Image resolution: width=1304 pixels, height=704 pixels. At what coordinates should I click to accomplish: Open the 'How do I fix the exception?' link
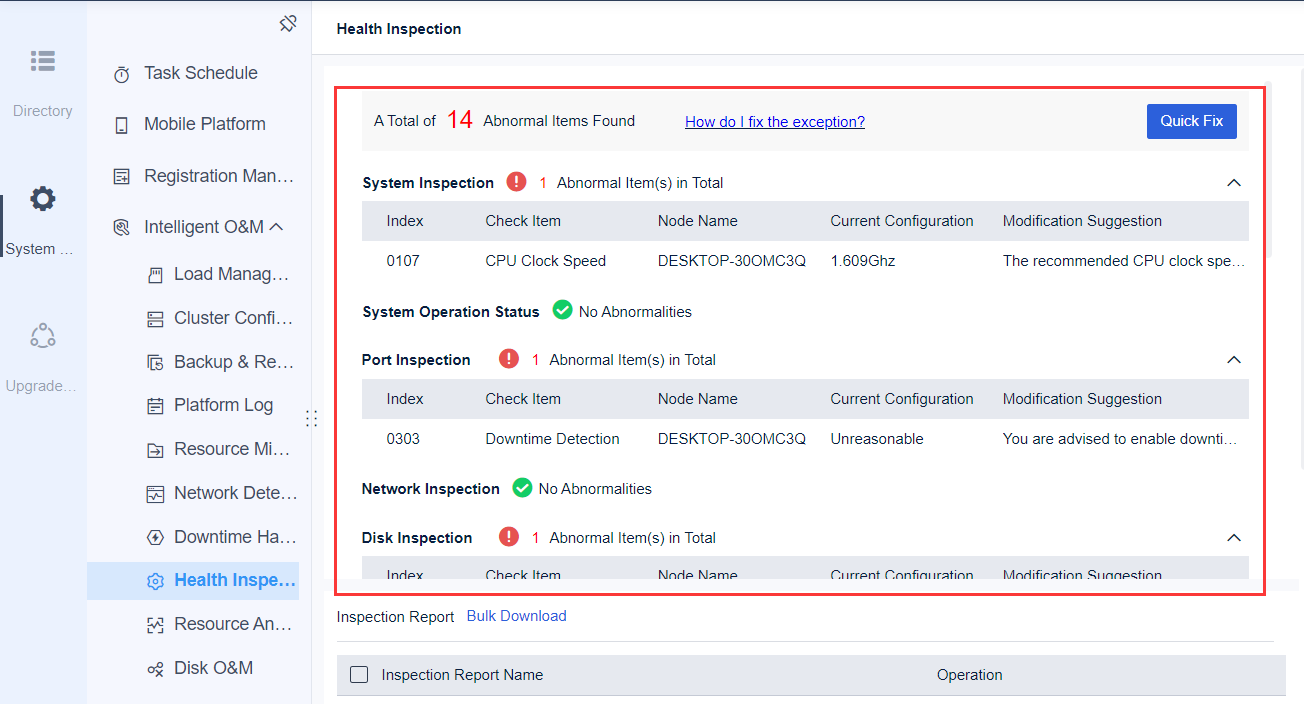pos(774,121)
